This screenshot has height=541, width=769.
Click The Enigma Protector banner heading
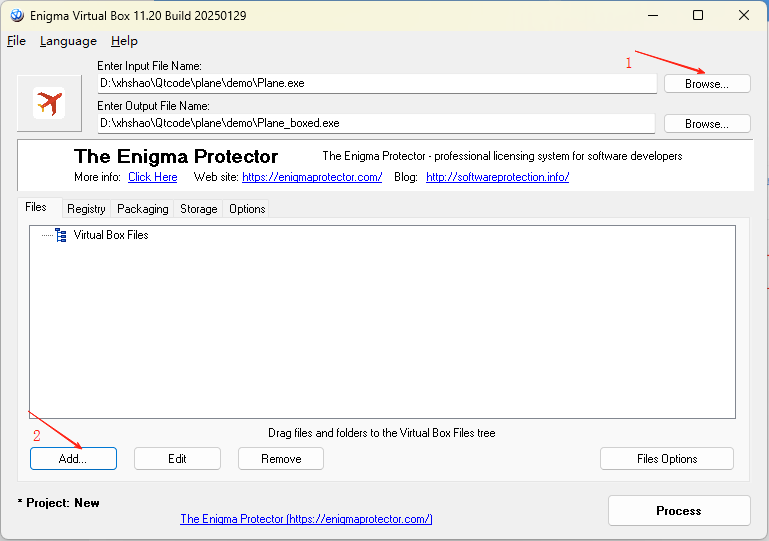pyautogui.click(x=176, y=156)
